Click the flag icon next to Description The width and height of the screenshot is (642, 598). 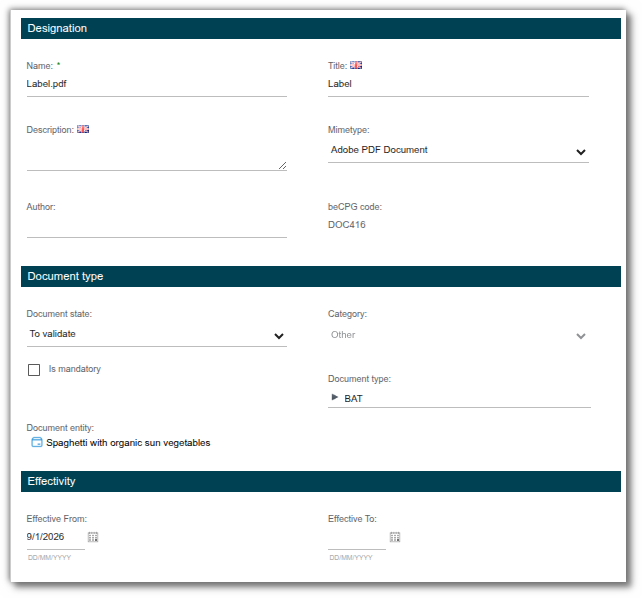[x=83, y=129]
